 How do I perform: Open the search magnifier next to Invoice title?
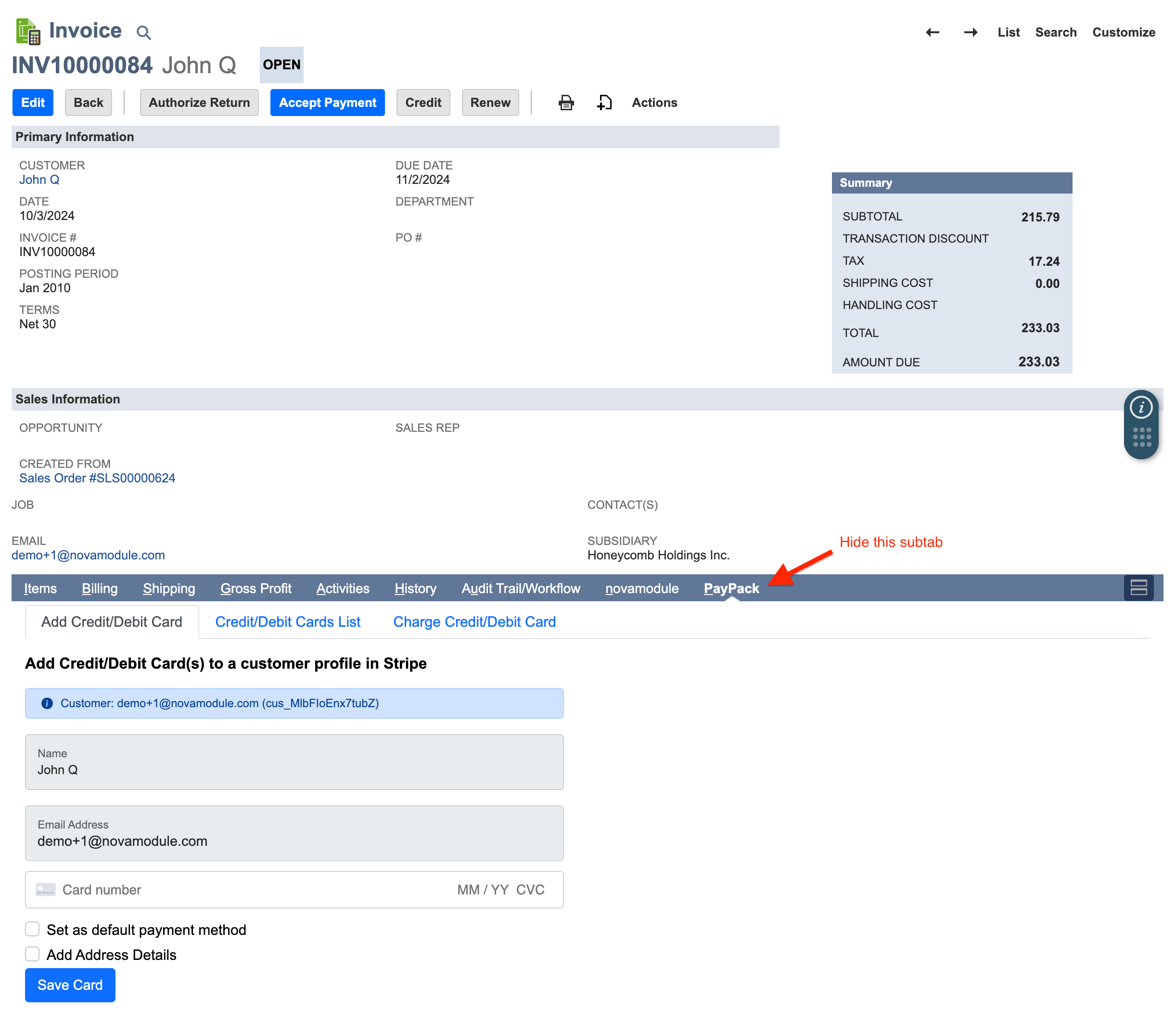[143, 32]
